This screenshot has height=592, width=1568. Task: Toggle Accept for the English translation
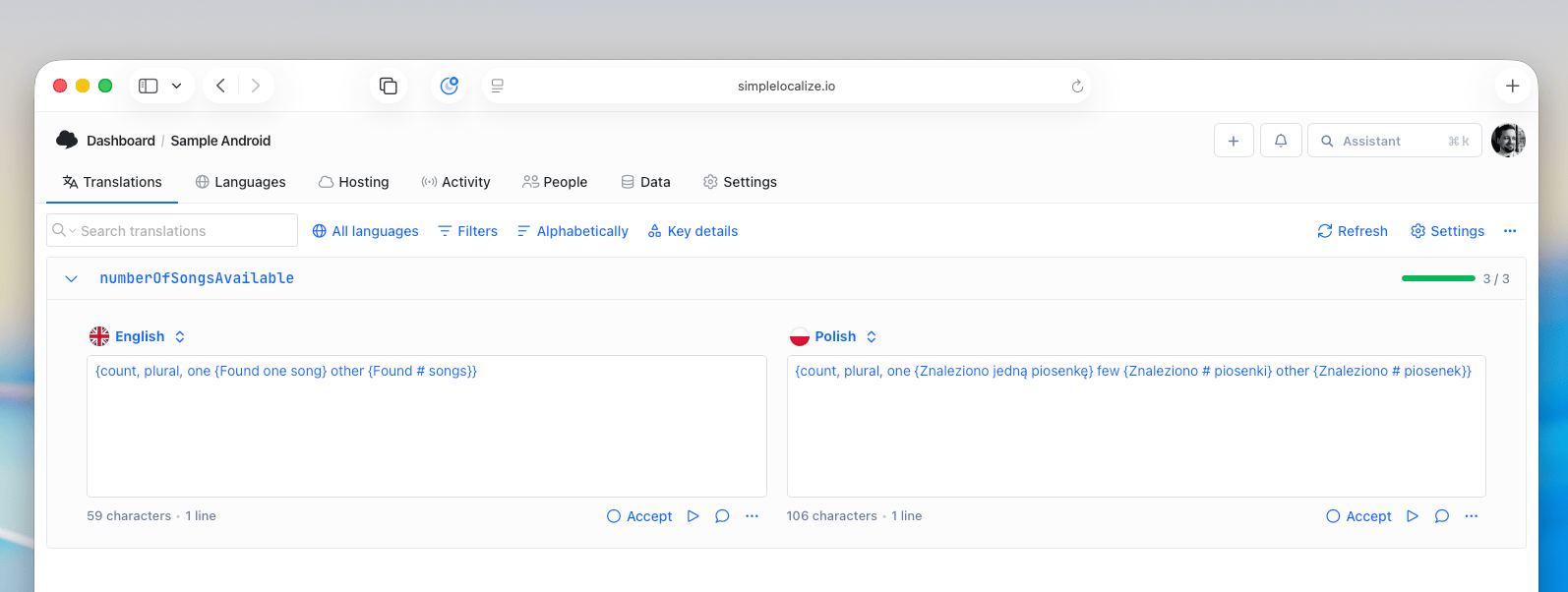(639, 516)
